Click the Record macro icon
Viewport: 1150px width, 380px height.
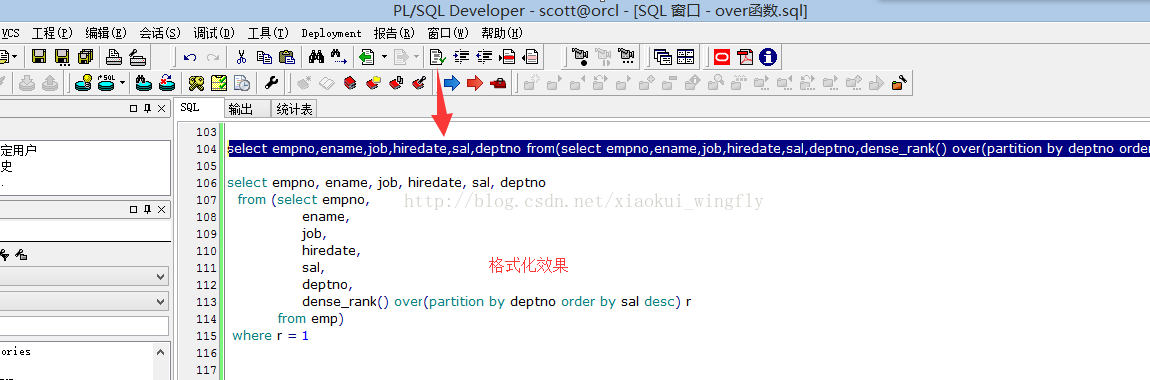pos(579,56)
